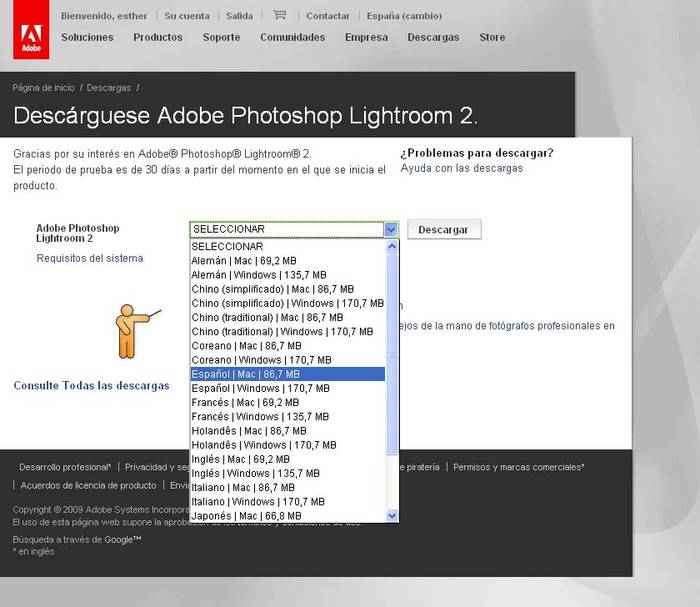Click the Descargar button
Viewport: 700px width, 607px height.
pos(444,229)
